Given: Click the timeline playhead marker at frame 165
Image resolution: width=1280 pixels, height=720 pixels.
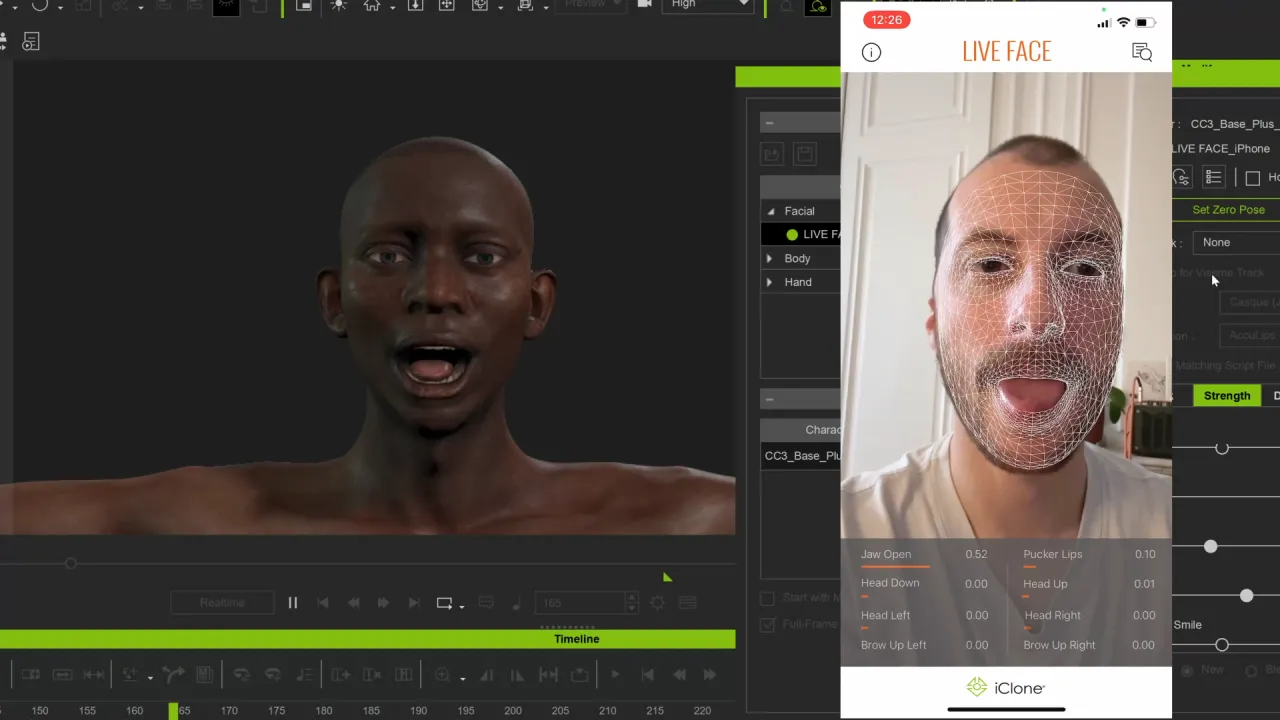Looking at the screenshot, I should click(173, 710).
